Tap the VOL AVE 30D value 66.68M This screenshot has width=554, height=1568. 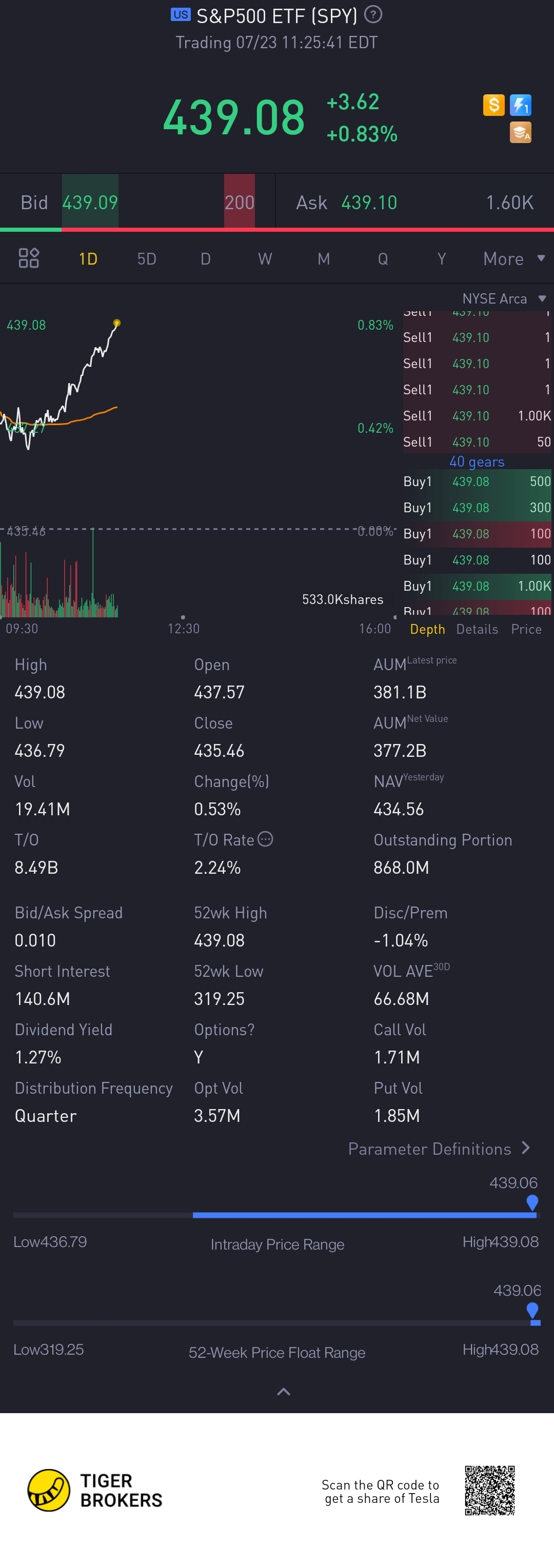401,999
